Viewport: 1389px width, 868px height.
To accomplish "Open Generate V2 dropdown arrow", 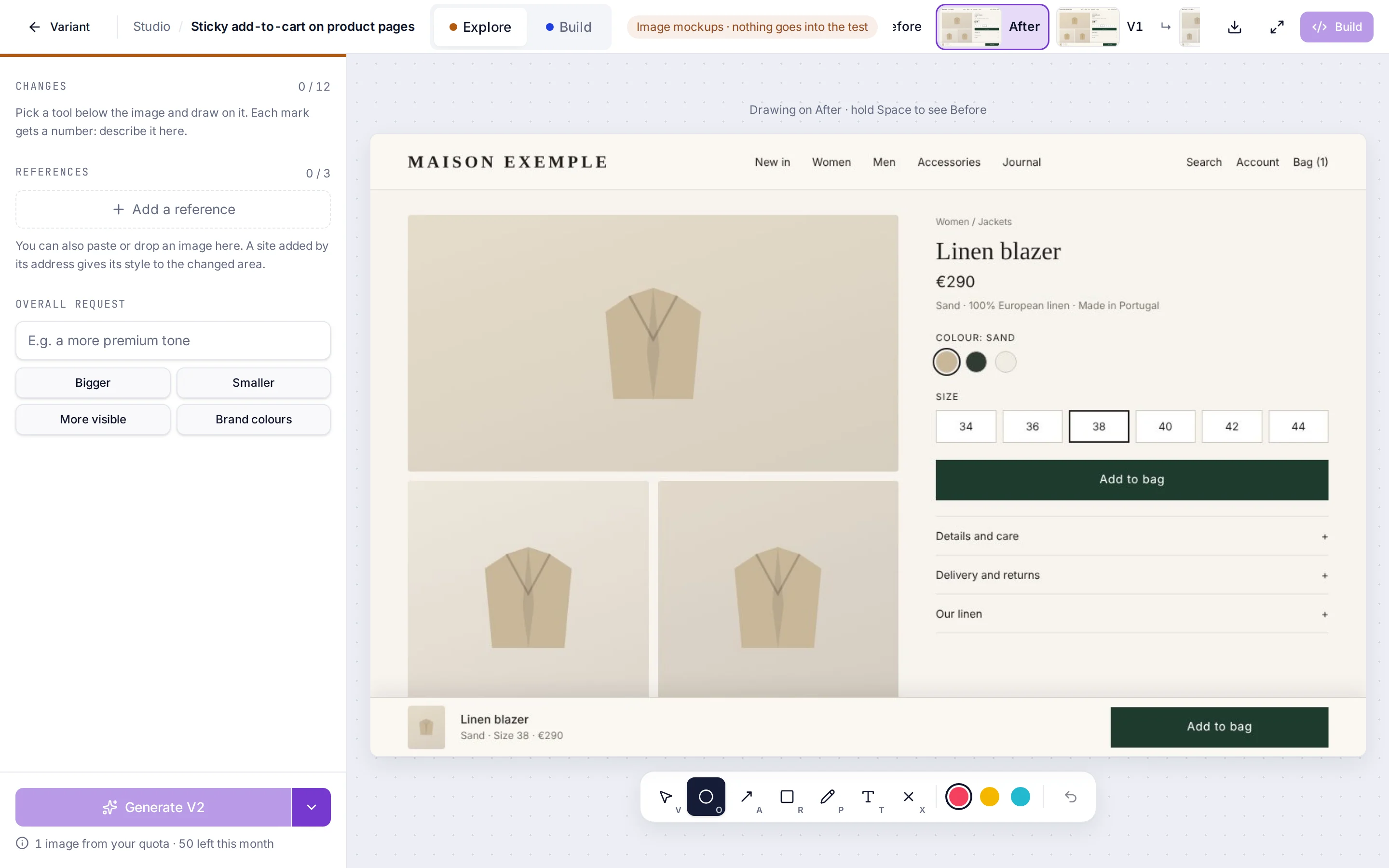I will point(311,807).
